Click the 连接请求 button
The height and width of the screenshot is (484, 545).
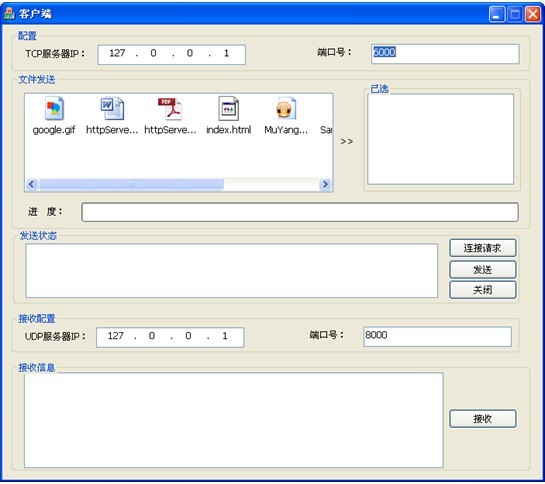pyautogui.click(x=482, y=248)
